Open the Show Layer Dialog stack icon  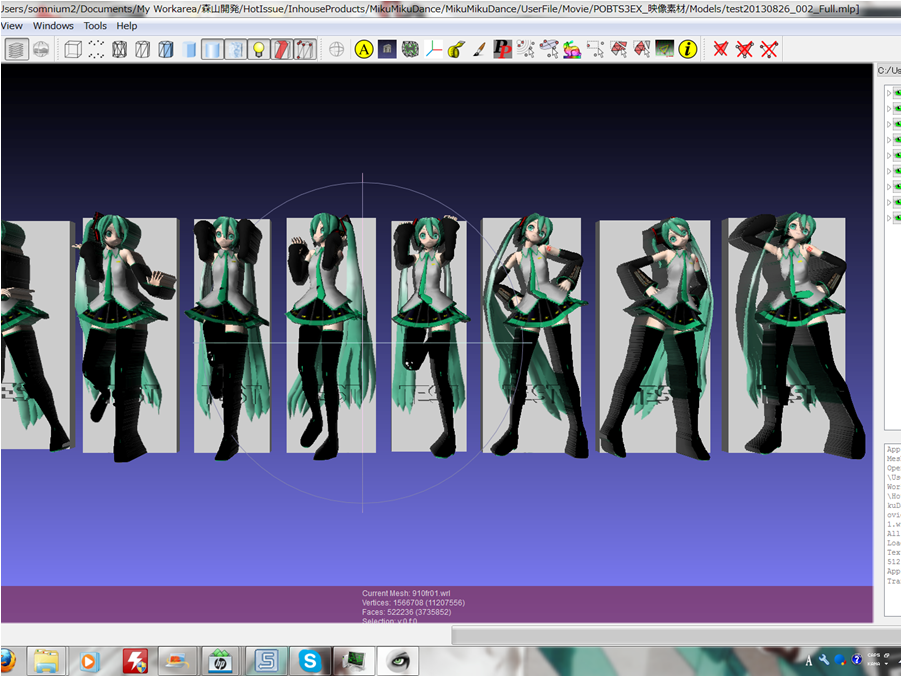tap(17, 49)
